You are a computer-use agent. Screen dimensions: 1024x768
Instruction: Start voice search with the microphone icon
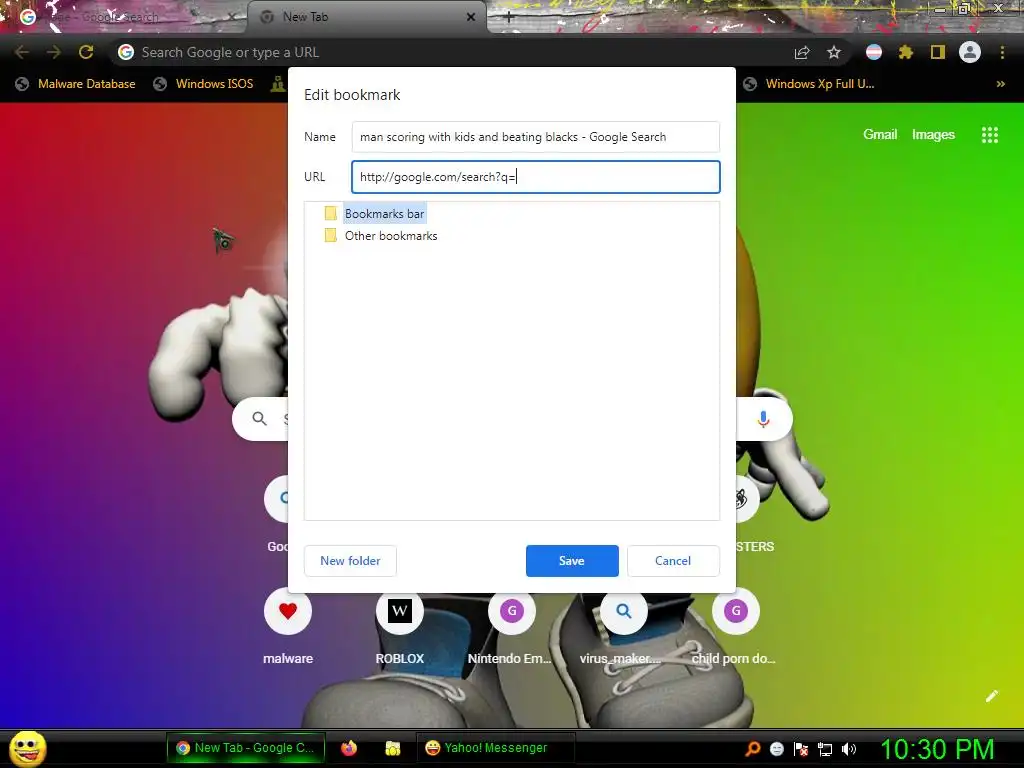pos(763,419)
